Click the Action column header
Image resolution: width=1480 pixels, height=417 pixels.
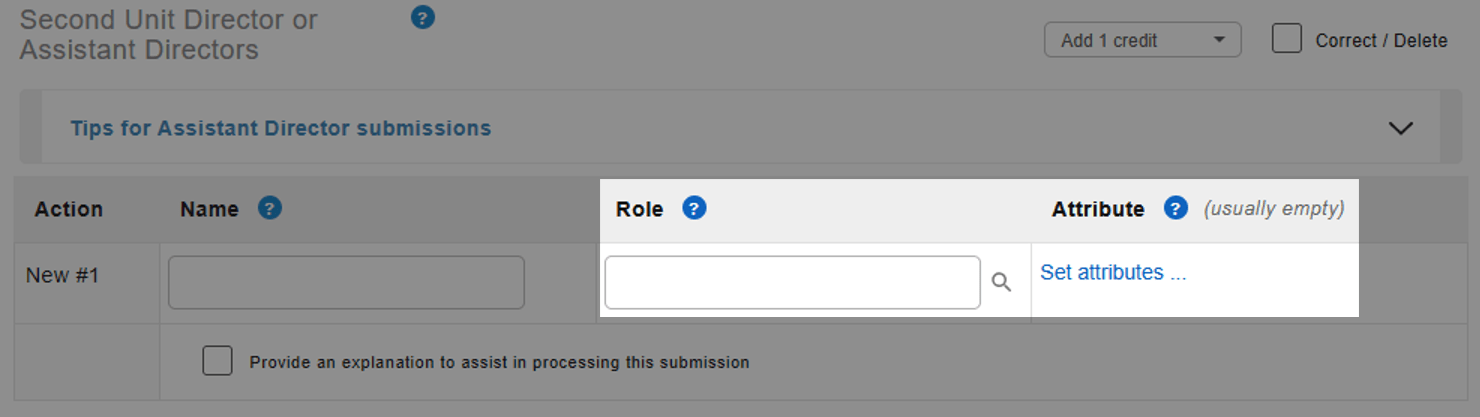[68, 209]
